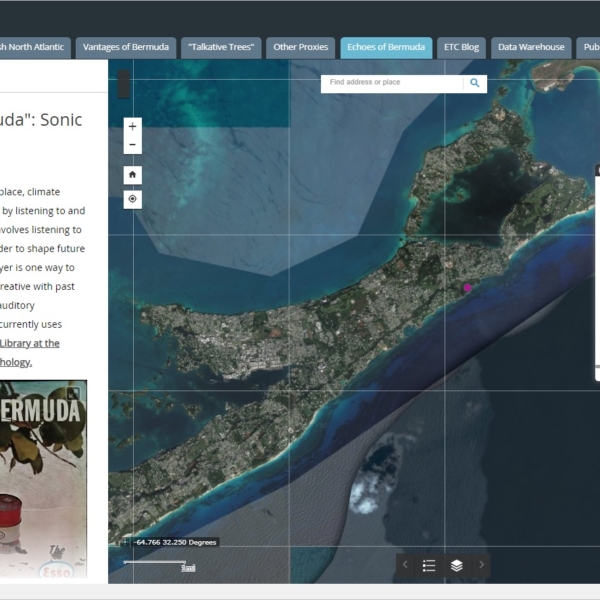
Task: Expand the dark panel handle above zoom buttons
Action: pos(123,84)
